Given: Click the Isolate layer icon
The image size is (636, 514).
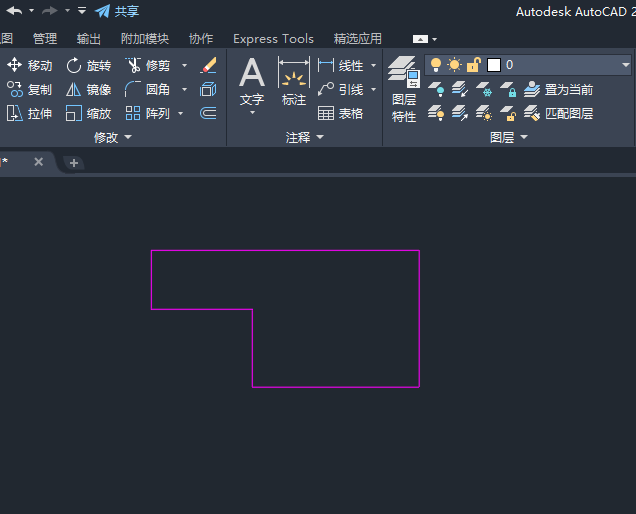Looking at the screenshot, I should tap(460, 89).
